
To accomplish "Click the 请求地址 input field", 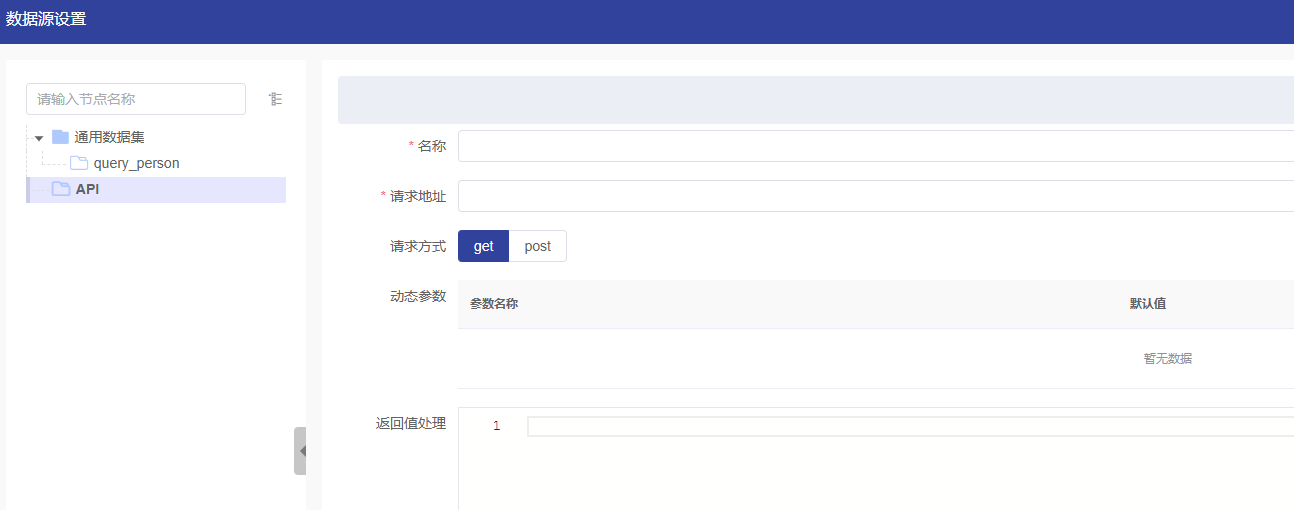I will [875, 196].
